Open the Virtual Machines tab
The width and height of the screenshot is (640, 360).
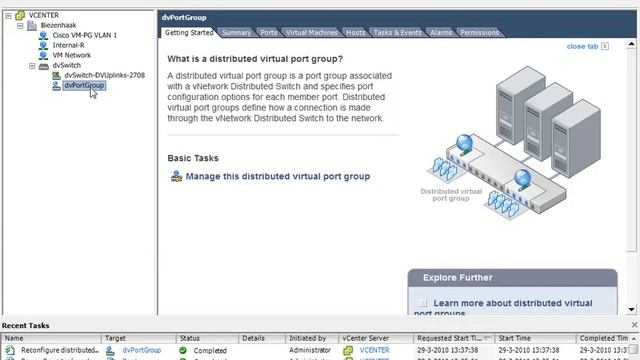[311, 33]
